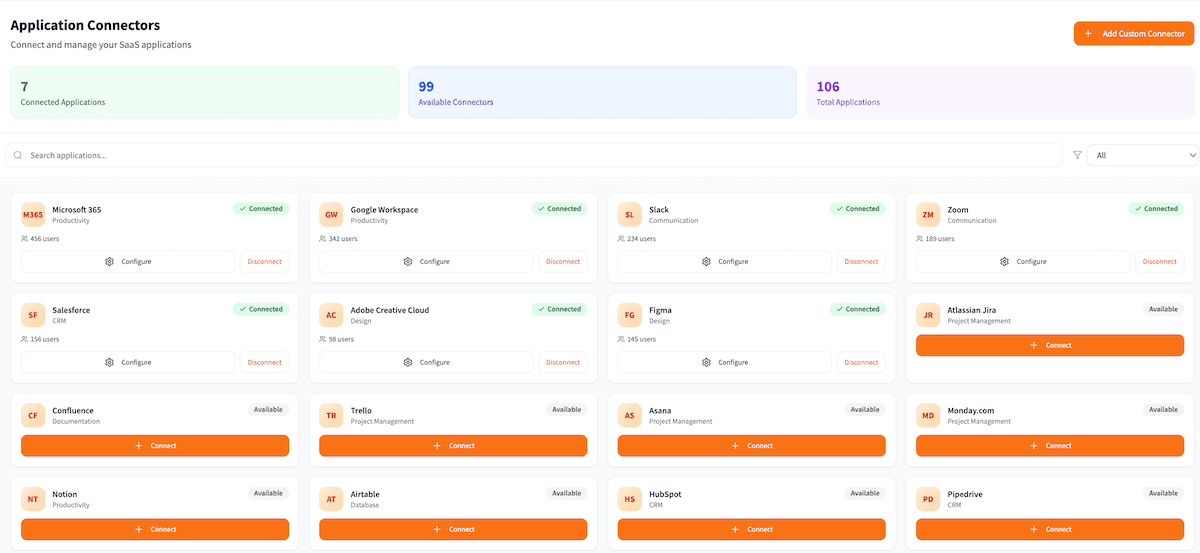Click the HubSpot HS app icon
The width and height of the screenshot is (1200, 553).
click(630, 499)
